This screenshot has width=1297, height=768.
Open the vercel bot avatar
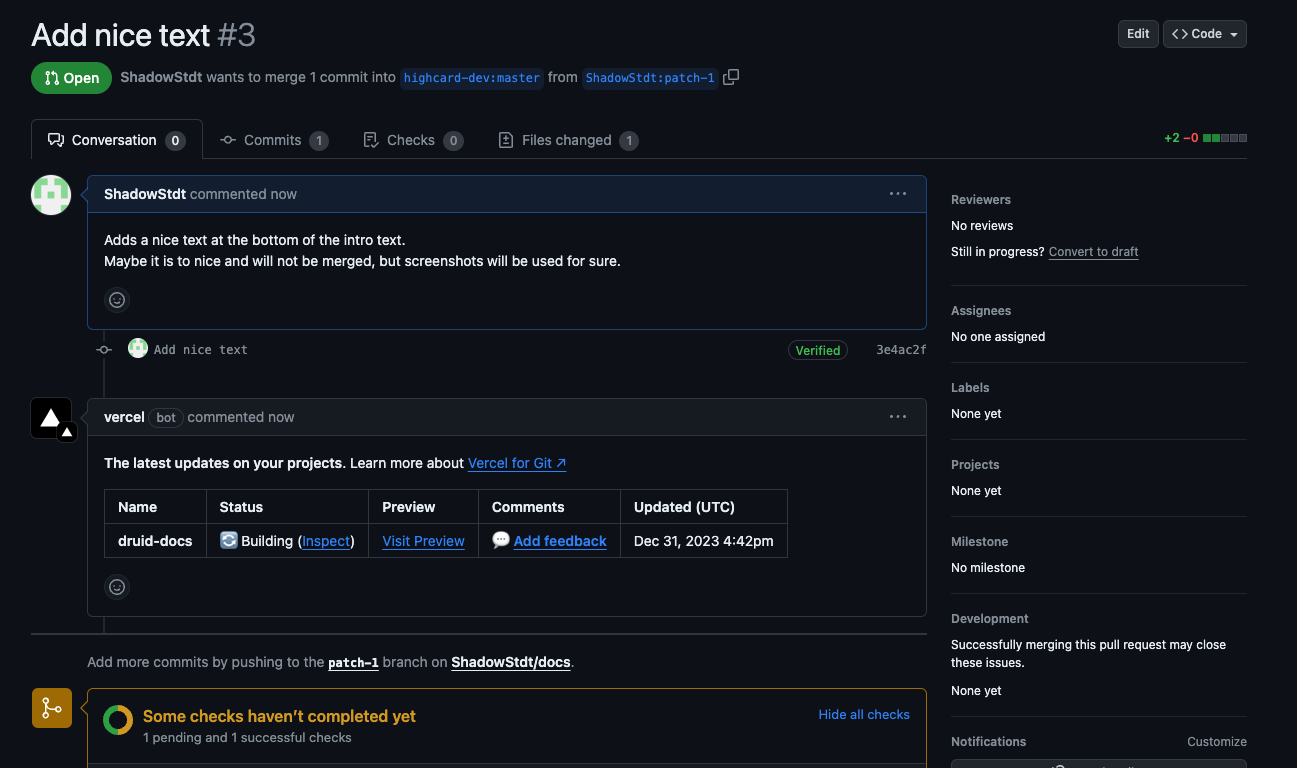tap(51, 419)
